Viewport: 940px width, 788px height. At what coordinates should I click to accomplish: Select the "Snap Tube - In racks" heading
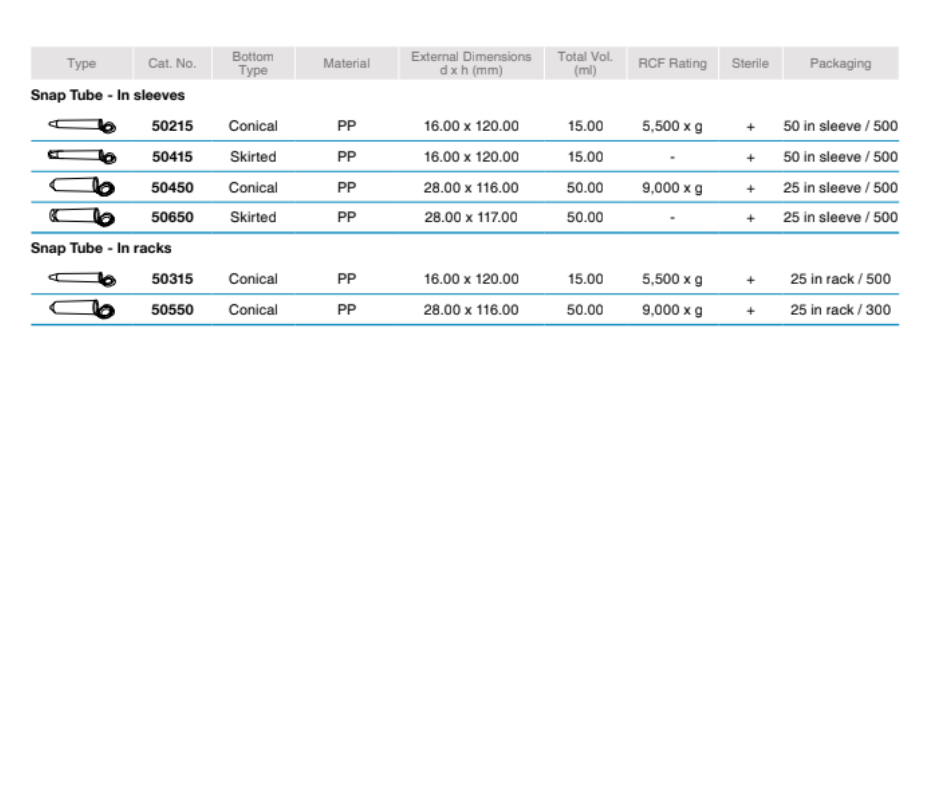point(101,248)
